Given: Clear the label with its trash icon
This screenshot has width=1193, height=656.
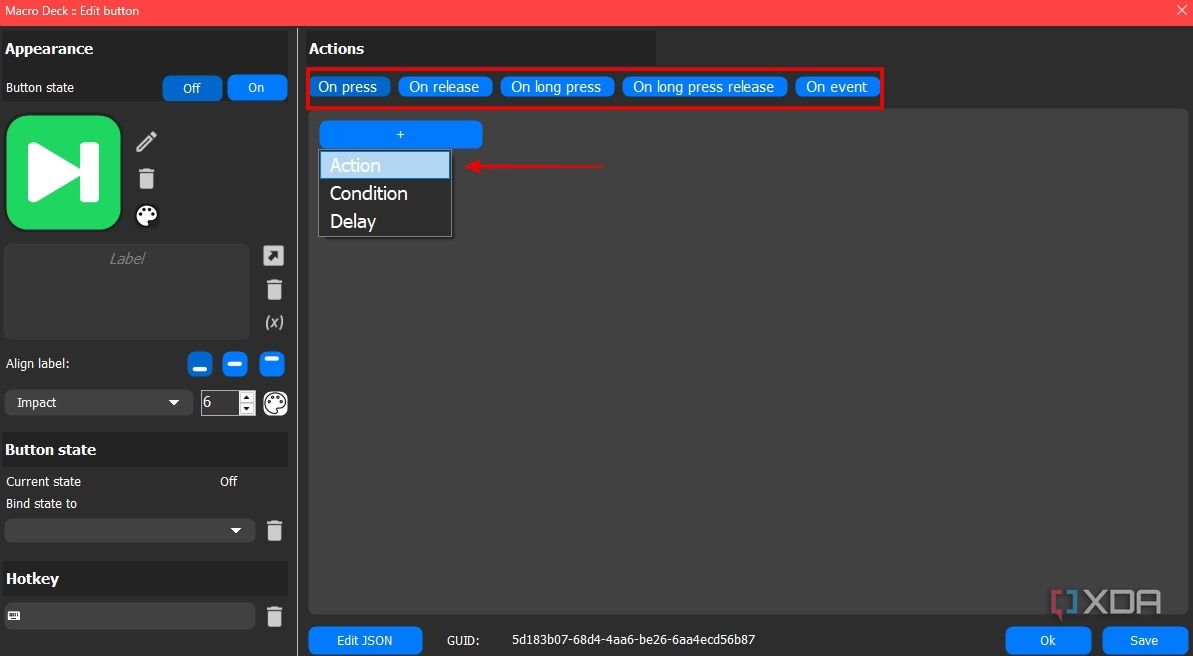Looking at the screenshot, I should (x=274, y=290).
